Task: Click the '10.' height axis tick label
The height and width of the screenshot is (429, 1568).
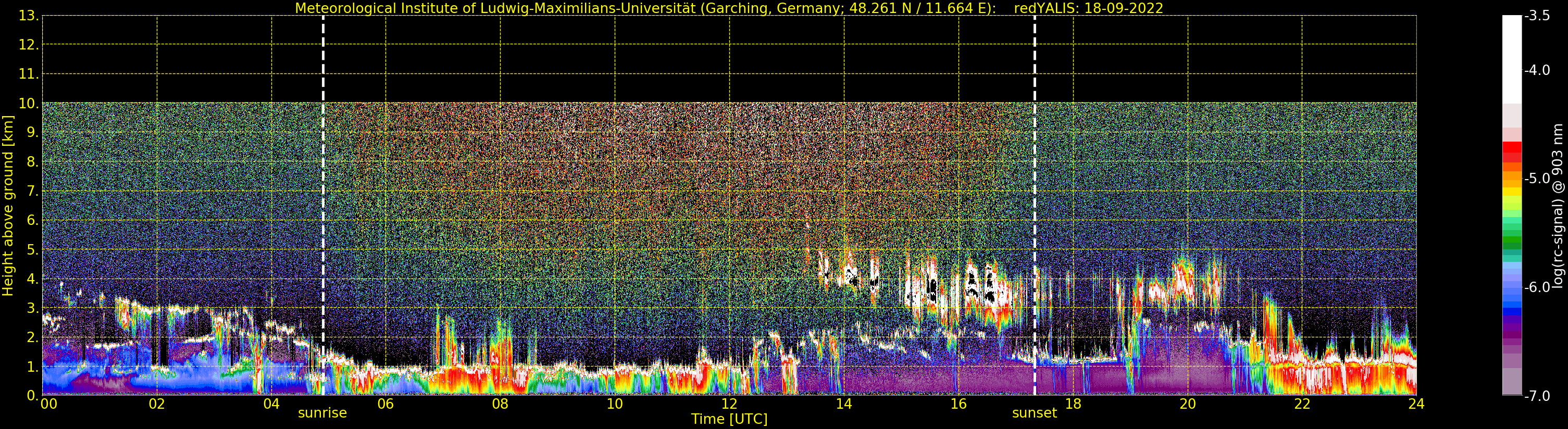Action: click(29, 104)
